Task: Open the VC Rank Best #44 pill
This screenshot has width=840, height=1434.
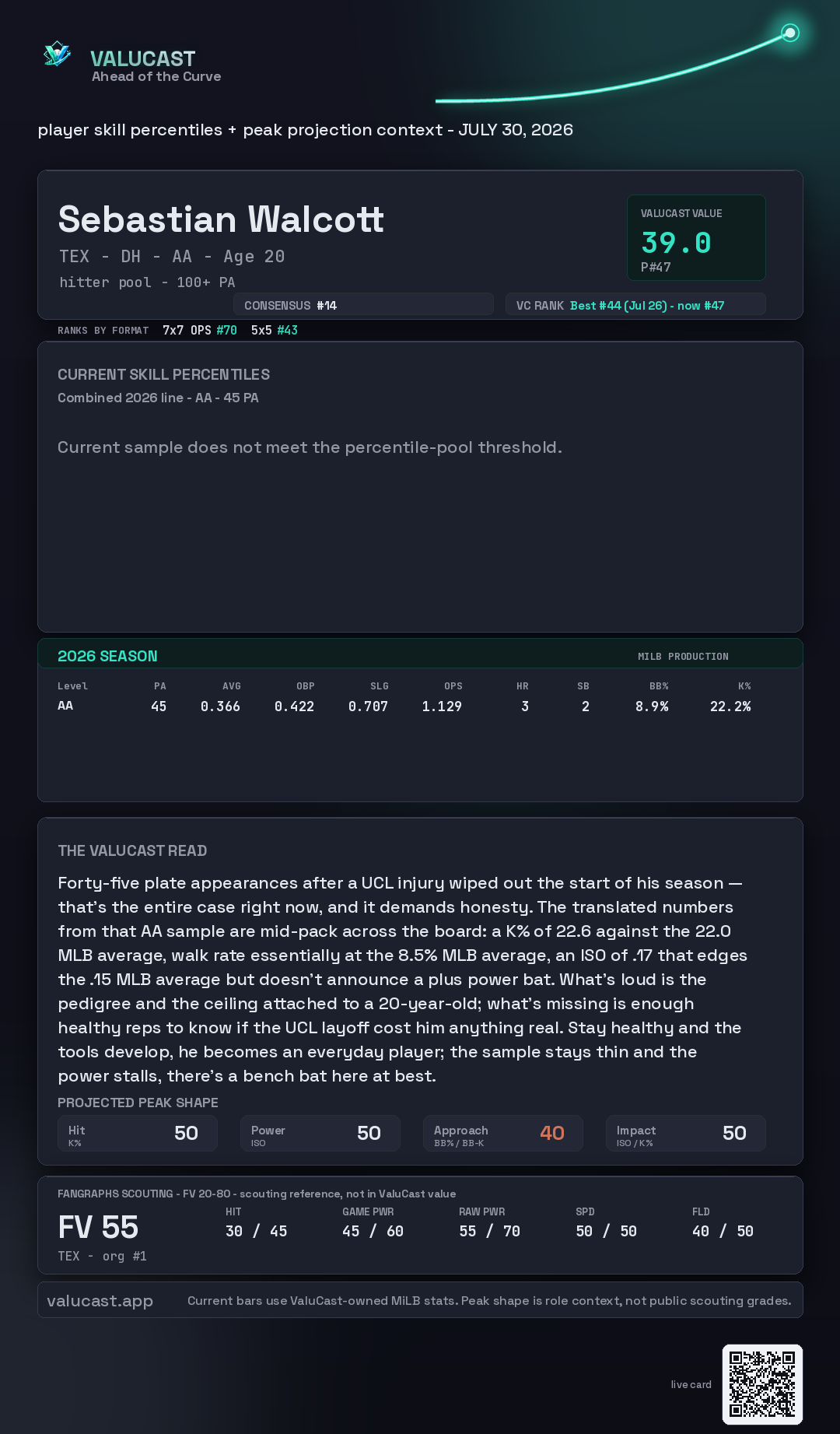Action: coord(635,305)
